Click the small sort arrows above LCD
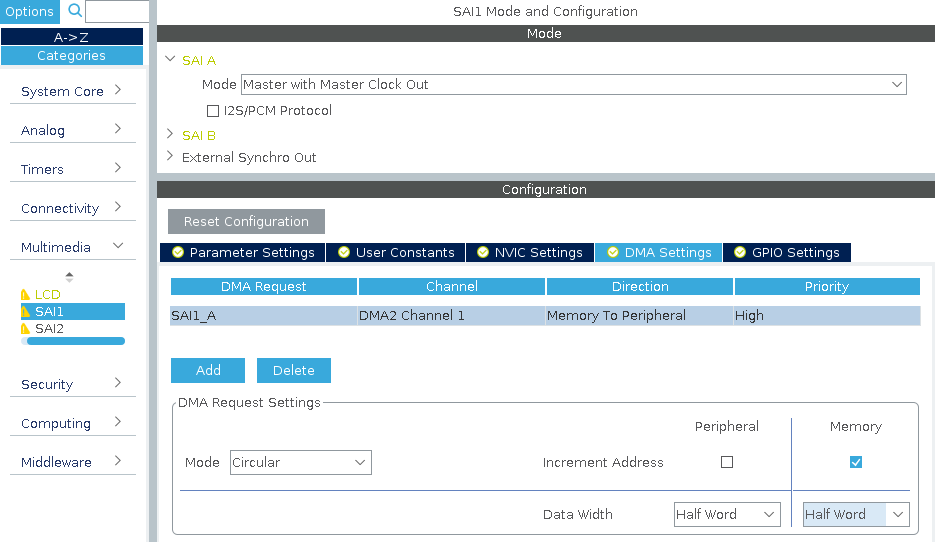Viewport: 935px width, 542px height. pyautogui.click(x=69, y=277)
